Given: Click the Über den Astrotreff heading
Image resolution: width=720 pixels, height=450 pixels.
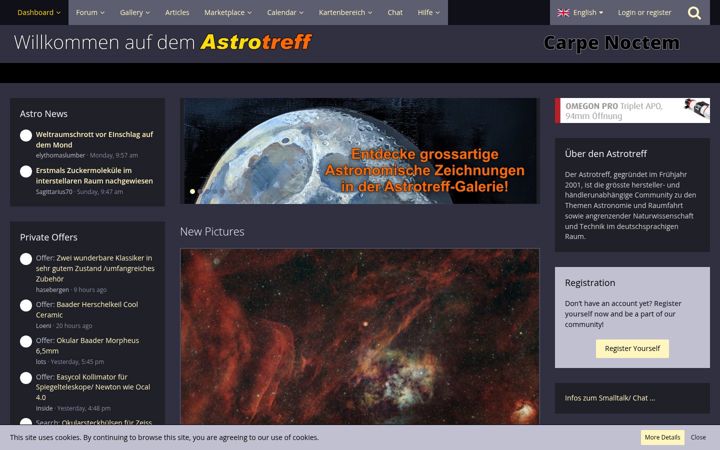Looking at the screenshot, I should [x=606, y=154].
